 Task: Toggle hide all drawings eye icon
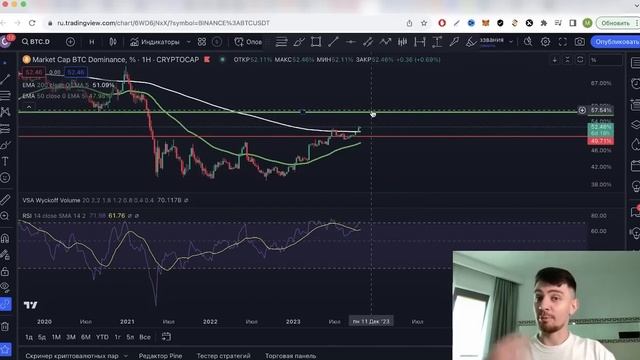[x=5, y=287]
